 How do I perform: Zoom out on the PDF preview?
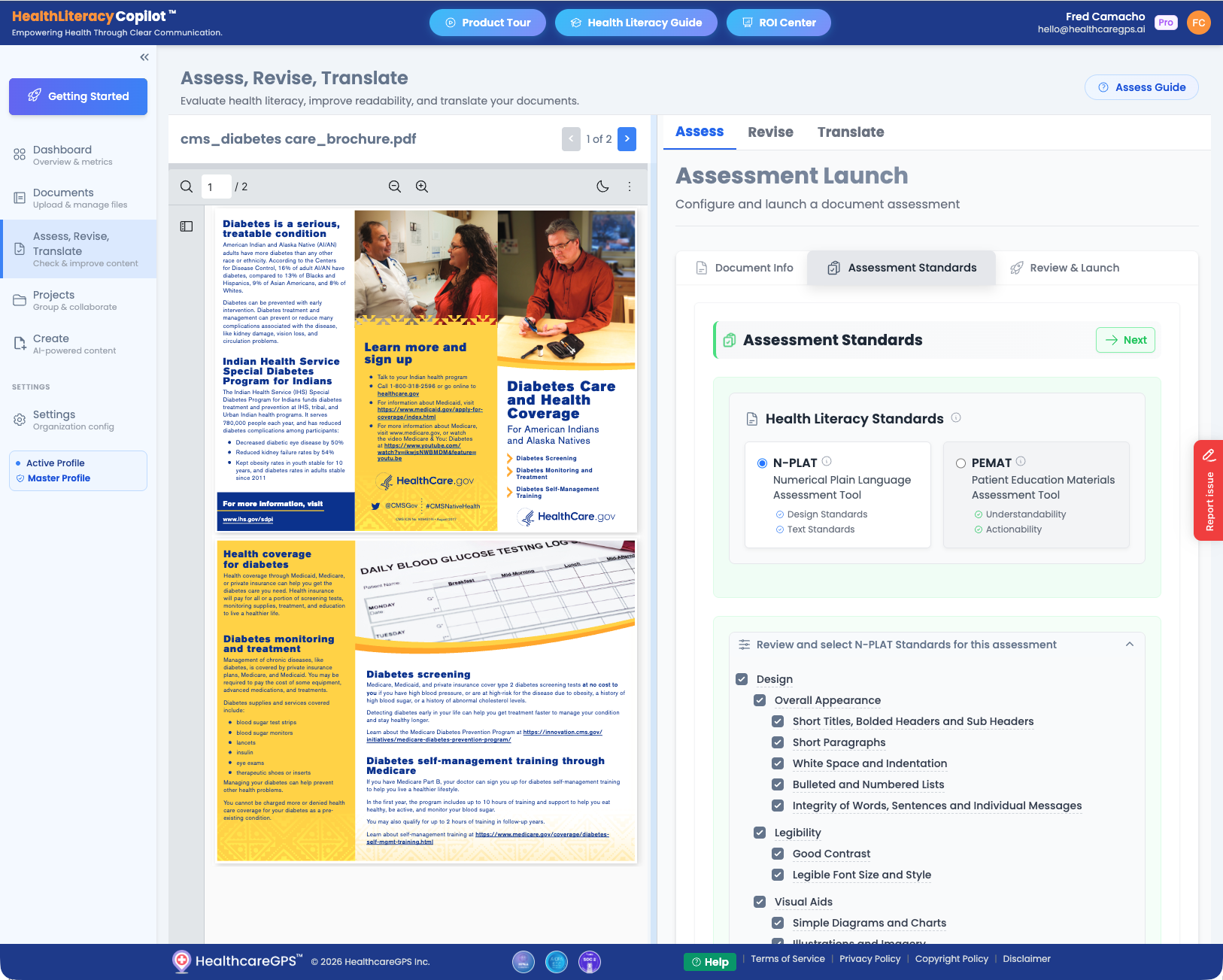tap(394, 186)
